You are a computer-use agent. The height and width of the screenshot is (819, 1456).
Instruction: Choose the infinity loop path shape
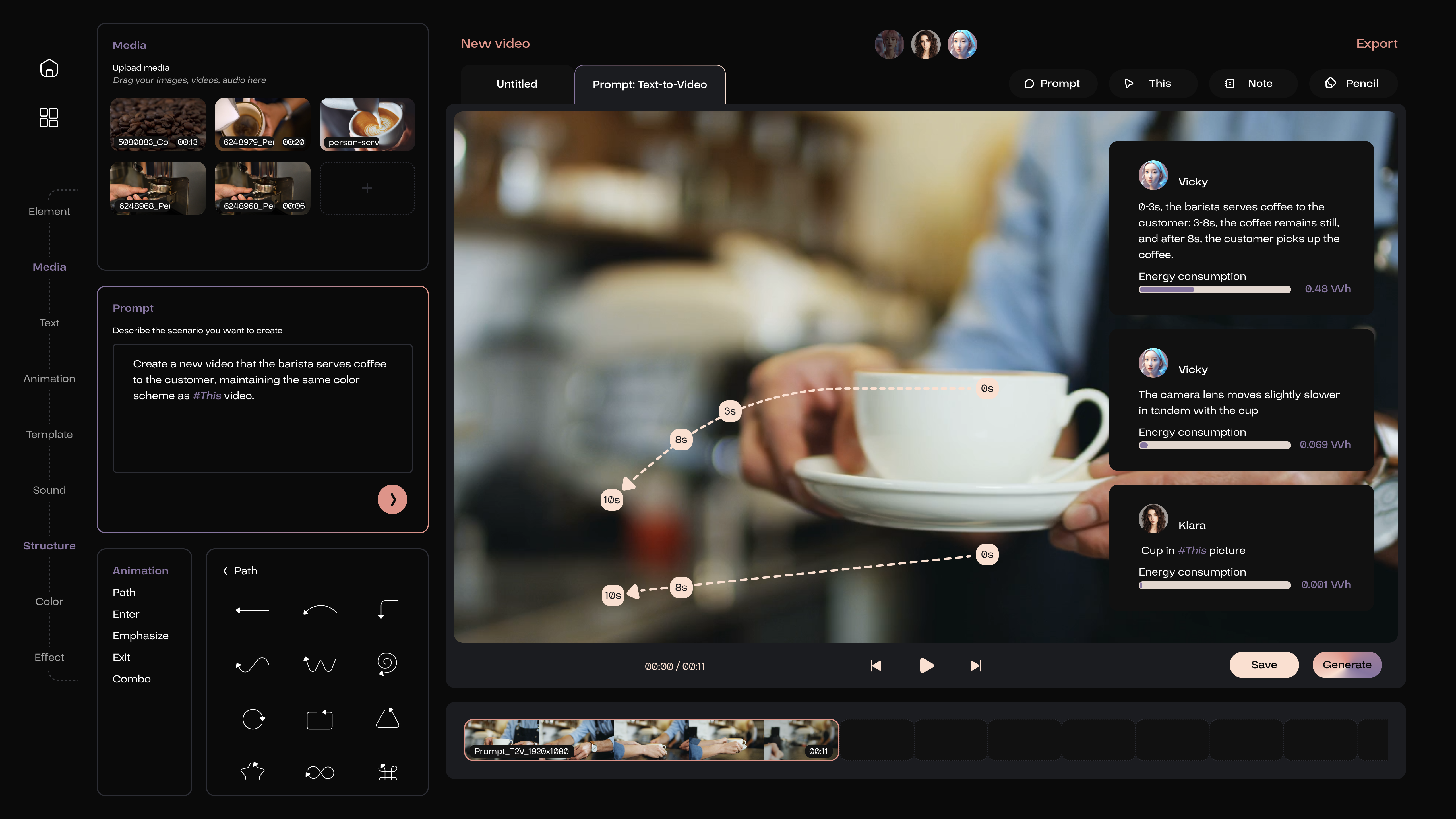tap(320, 772)
